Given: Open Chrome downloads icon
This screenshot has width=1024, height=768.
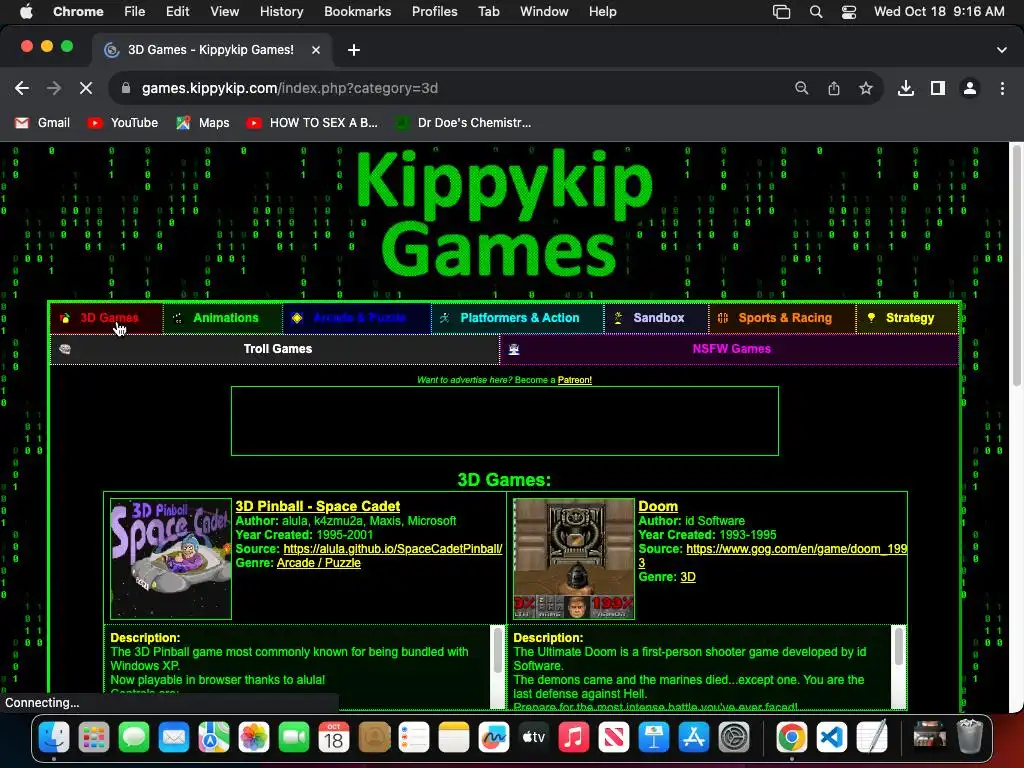Looking at the screenshot, I should (x=906, y=88).
